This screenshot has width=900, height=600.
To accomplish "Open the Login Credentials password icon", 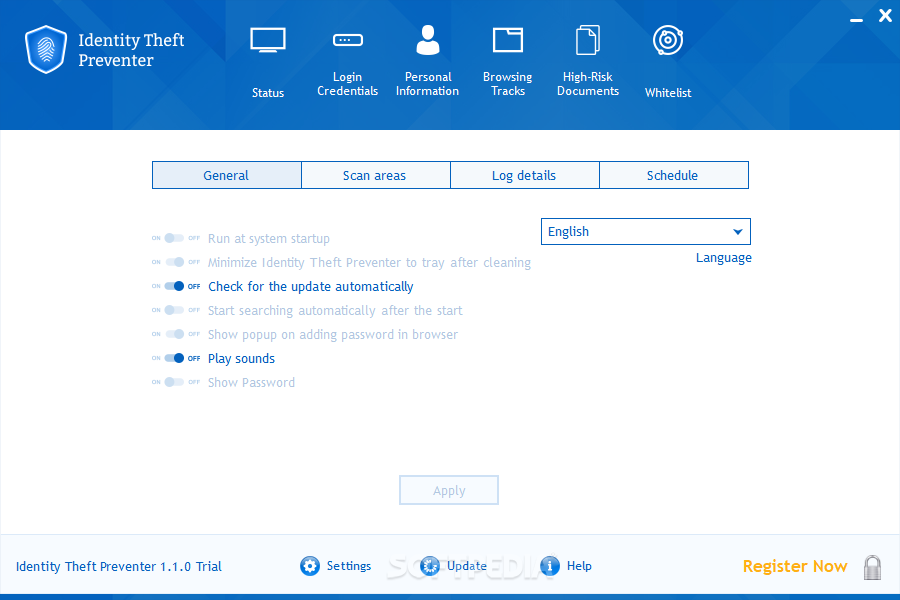I will tap(347, 40).
